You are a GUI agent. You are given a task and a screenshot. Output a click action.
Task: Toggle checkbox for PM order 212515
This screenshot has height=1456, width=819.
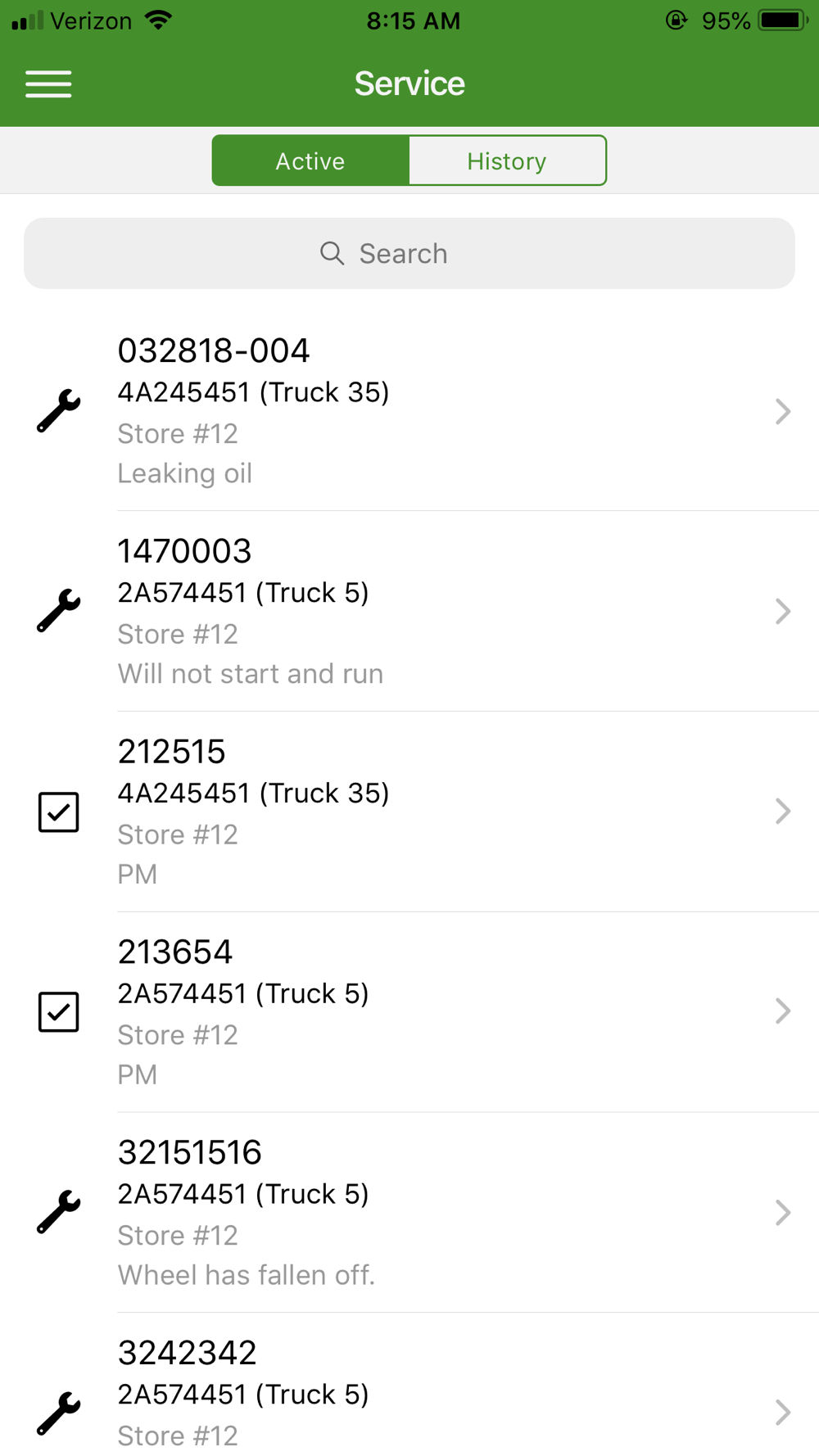point(59,812)
